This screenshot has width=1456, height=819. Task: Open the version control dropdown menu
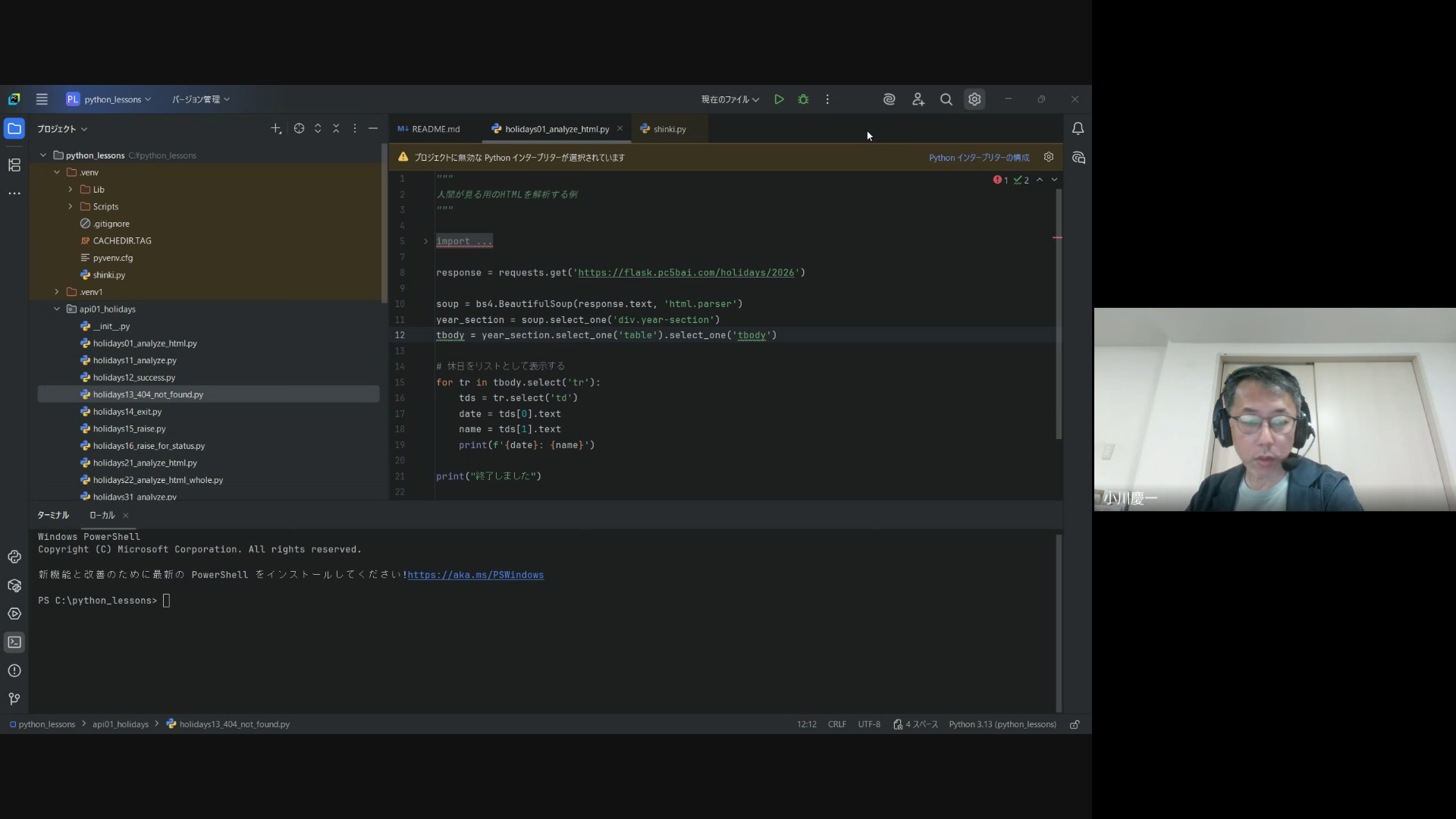pos(200,99)
